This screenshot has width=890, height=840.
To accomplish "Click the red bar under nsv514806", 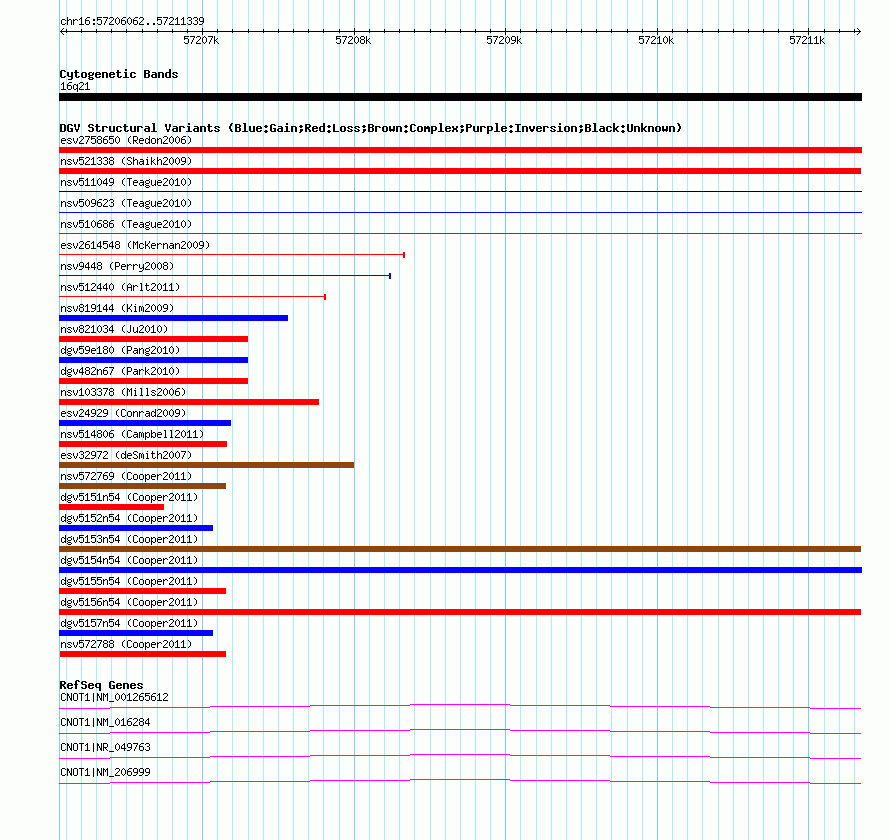I will (143, 444).
